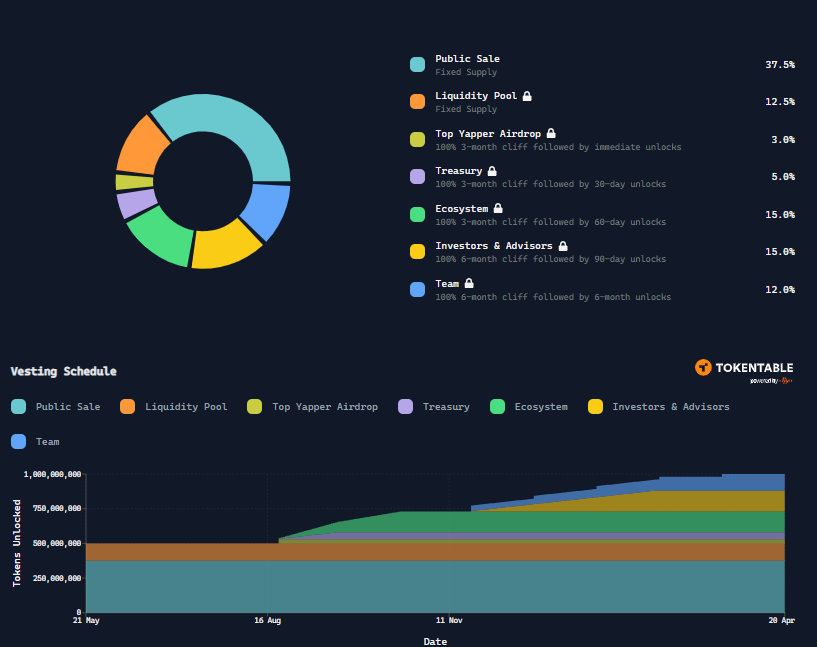Click the 'powered by' Sign link
The height and width of the screenshot is (647, 817).
tap(771, 381)
